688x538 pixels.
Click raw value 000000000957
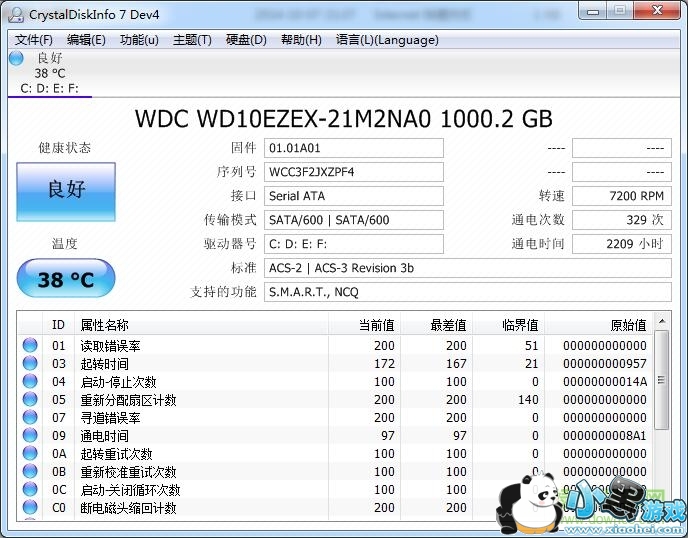[x=605, y=363]
